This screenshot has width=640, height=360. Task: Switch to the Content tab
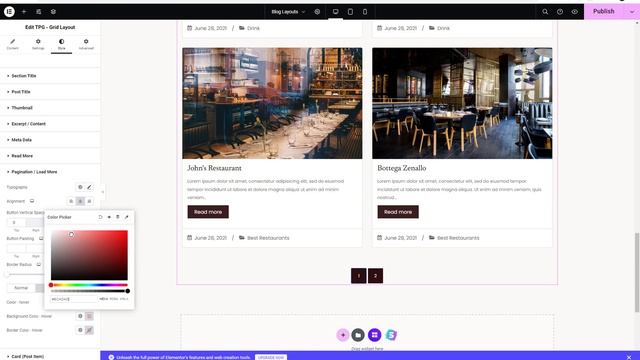(13, 44)
